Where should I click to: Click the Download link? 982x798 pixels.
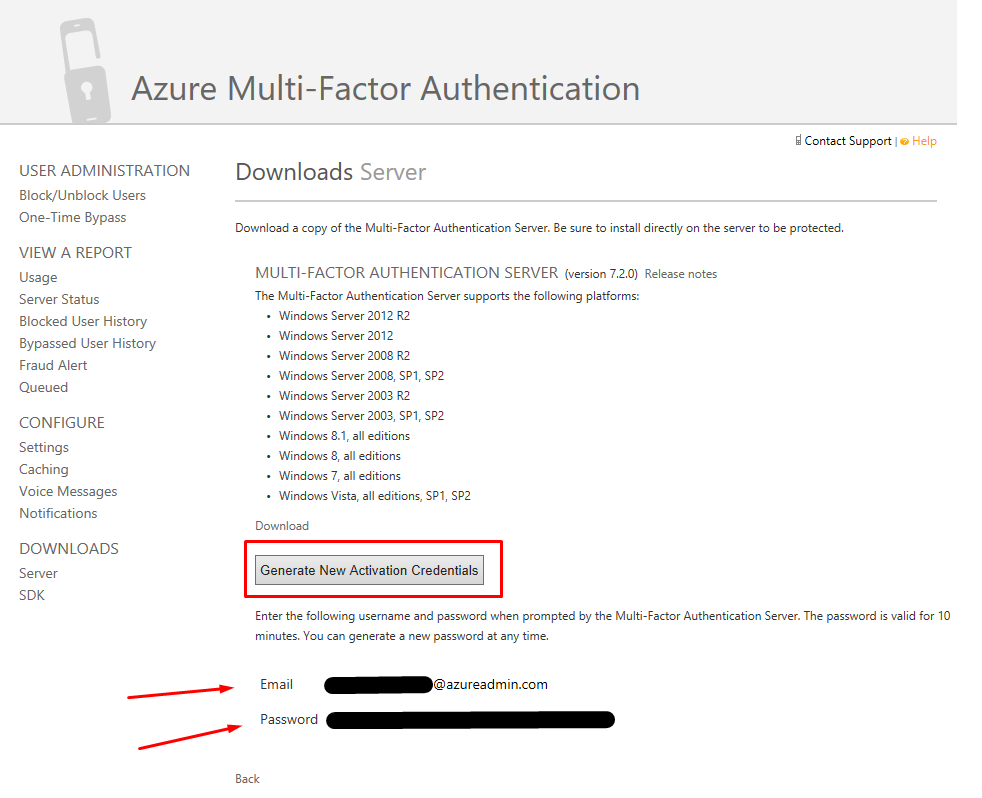(282, 526)
